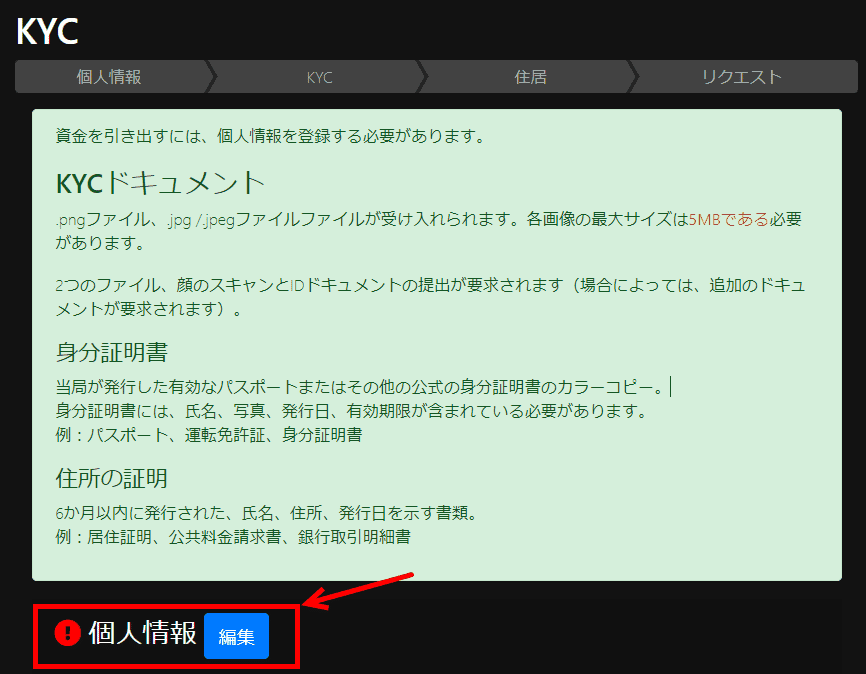The width and height of the screenshot is (866, 674).
Task: Click the line starting 当局が発行した有効なパスポート
Action: [x=360, y=387]
